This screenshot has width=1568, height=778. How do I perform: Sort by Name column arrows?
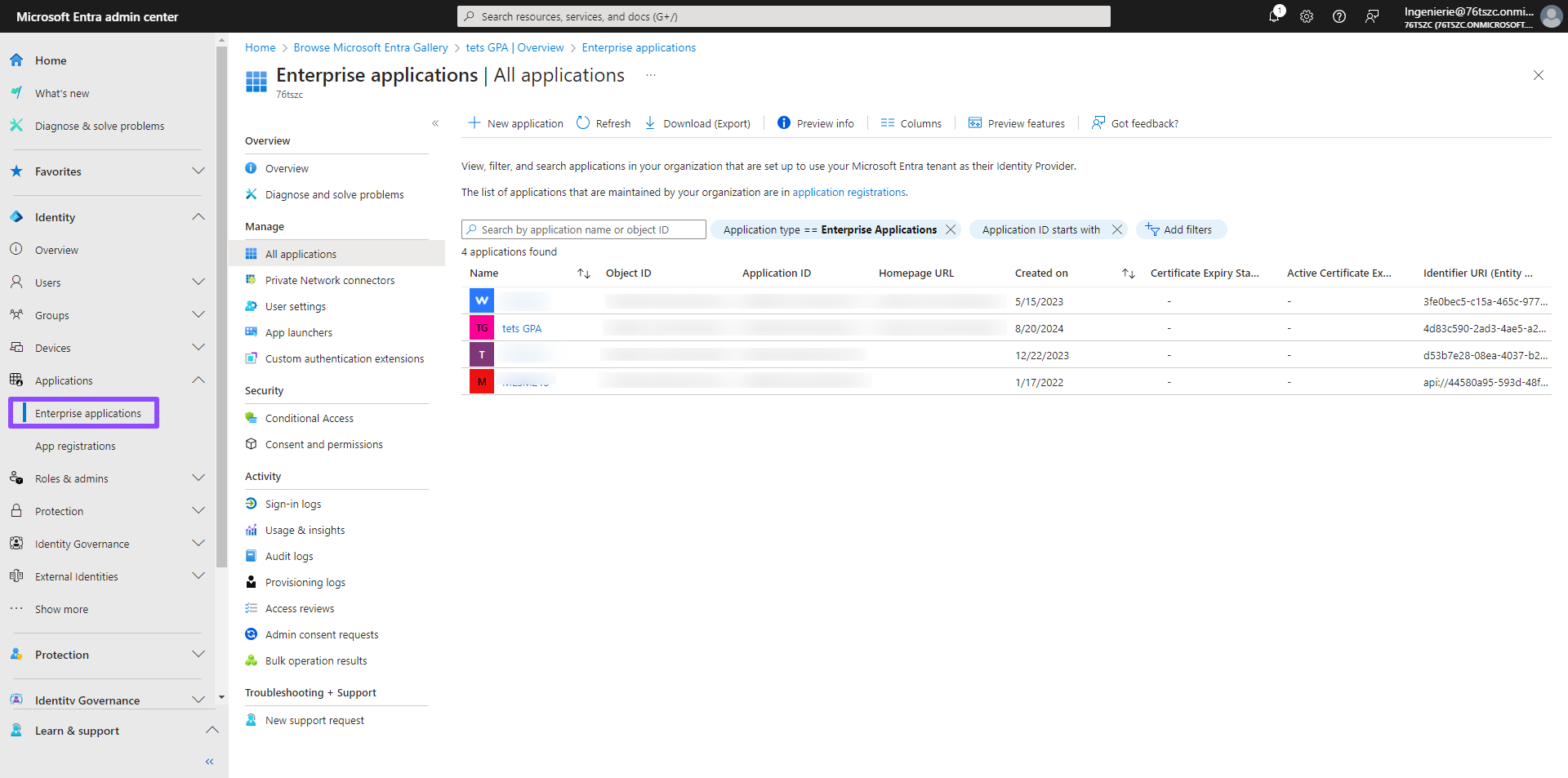pos(584,273)
